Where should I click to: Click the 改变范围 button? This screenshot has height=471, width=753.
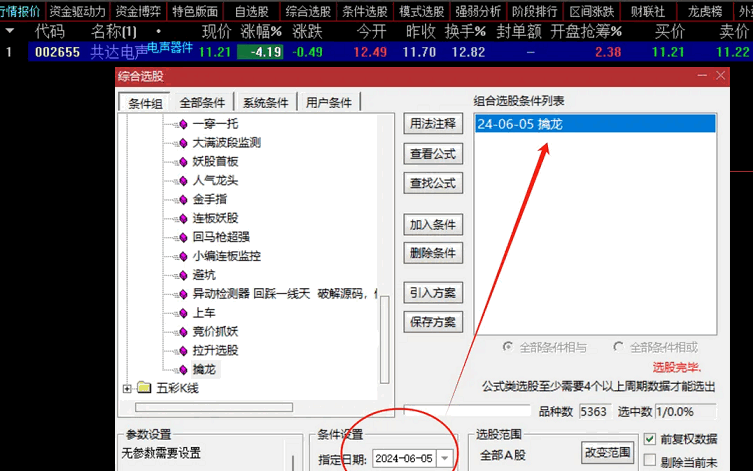607,452
